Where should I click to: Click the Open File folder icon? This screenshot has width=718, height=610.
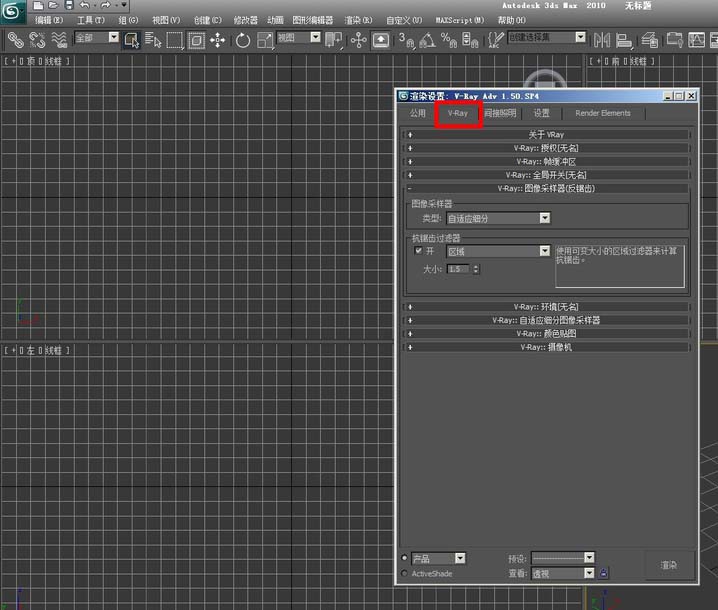click(53, 5)
